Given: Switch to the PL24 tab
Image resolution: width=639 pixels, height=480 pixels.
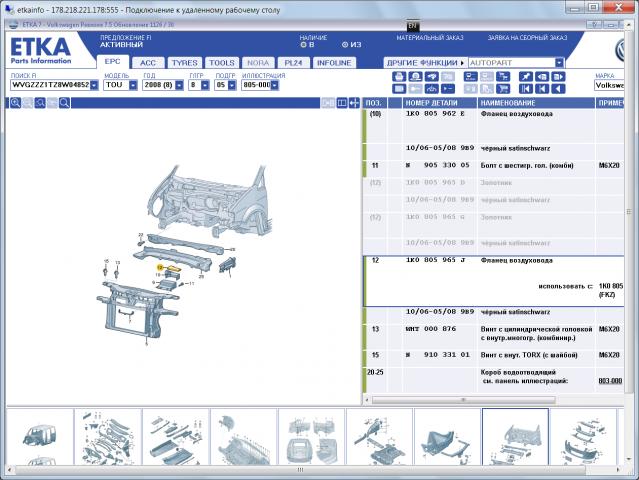Looking at the screenshot, I should click(x=293, y=63).
